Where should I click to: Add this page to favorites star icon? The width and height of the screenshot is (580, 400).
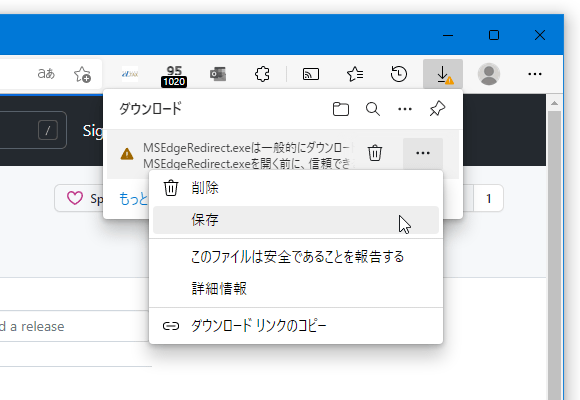82,74
